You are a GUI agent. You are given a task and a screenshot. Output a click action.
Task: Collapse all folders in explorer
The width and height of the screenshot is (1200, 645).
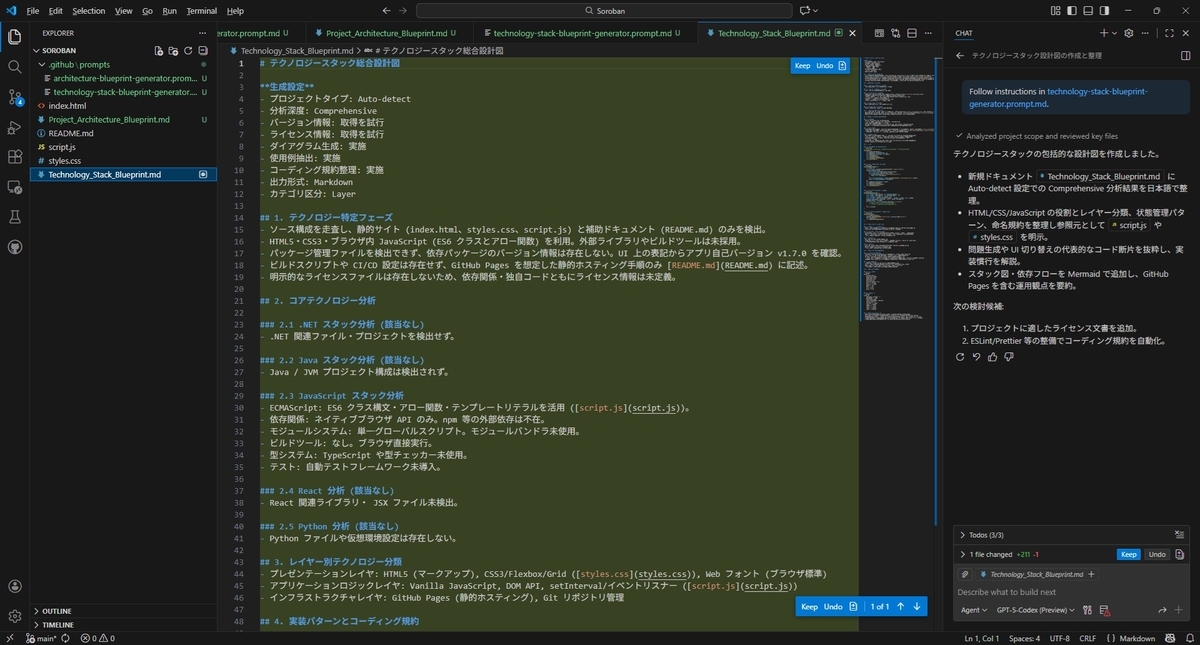pos(203,50)
